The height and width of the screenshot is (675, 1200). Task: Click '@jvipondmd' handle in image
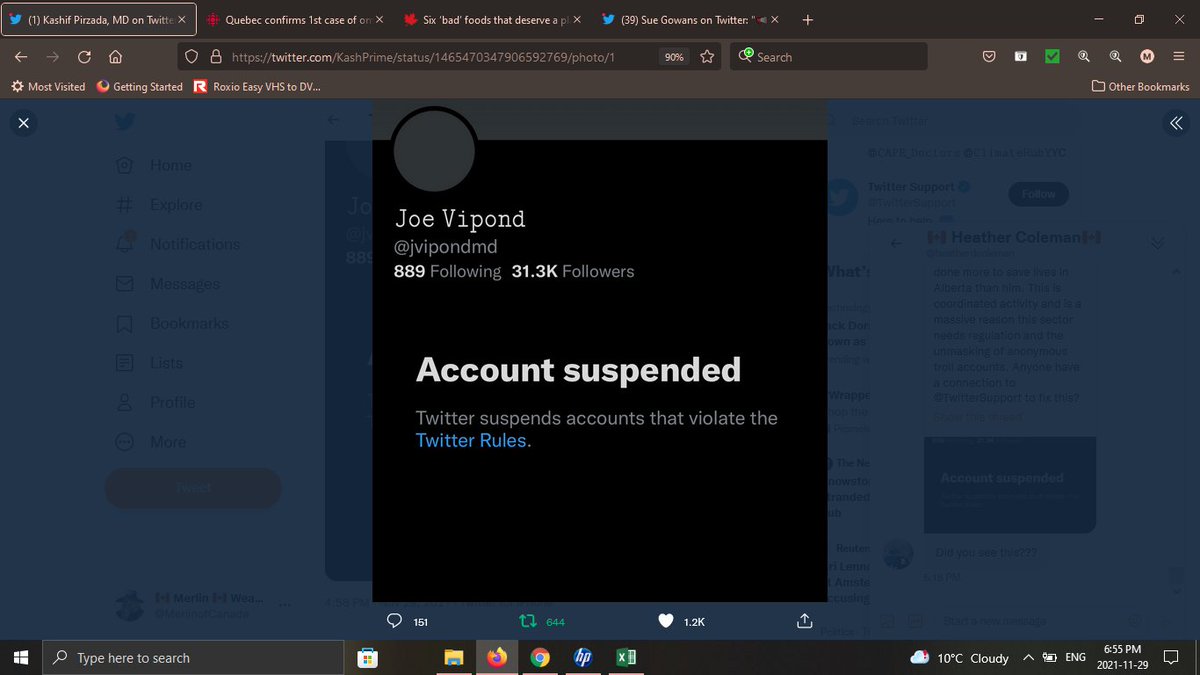(x=446, y=246)
